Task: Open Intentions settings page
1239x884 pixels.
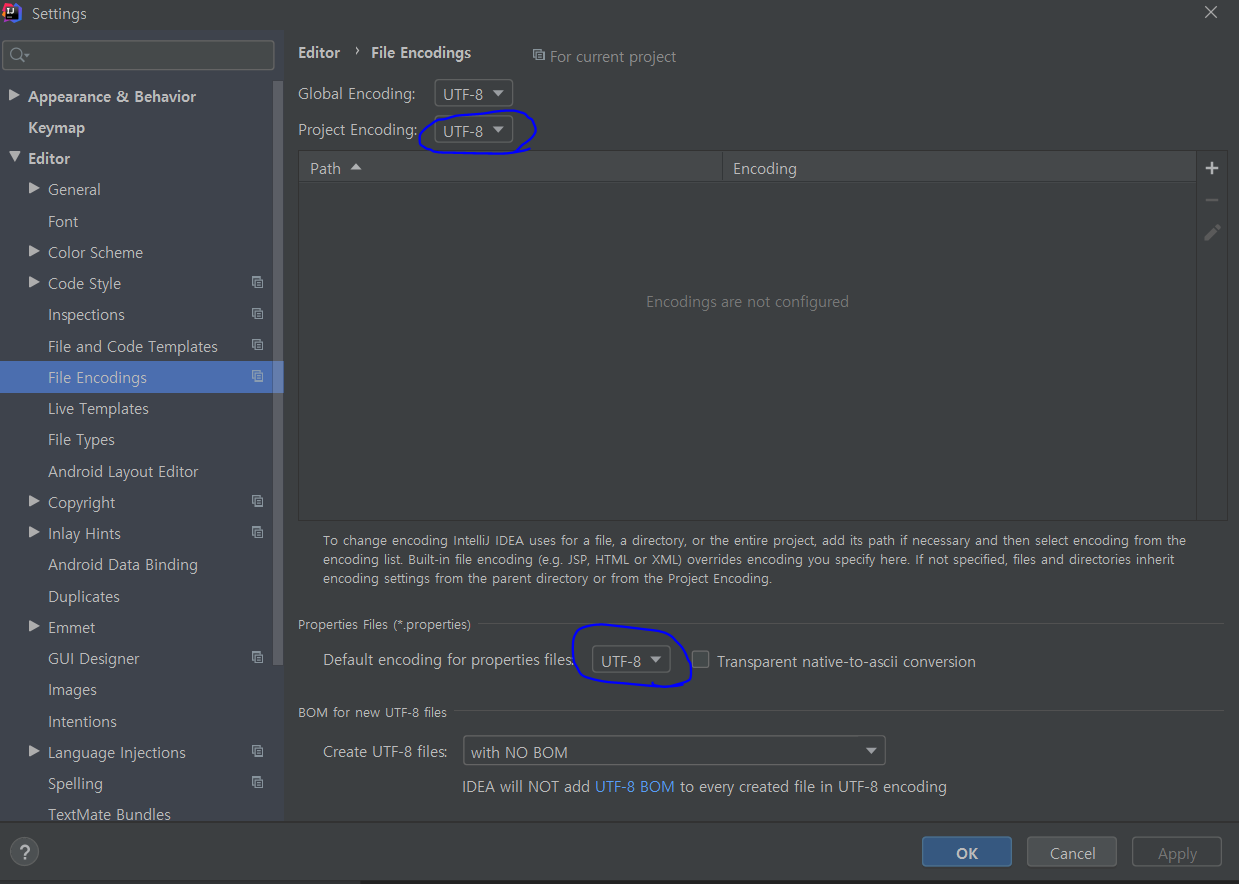Action: 82,721
